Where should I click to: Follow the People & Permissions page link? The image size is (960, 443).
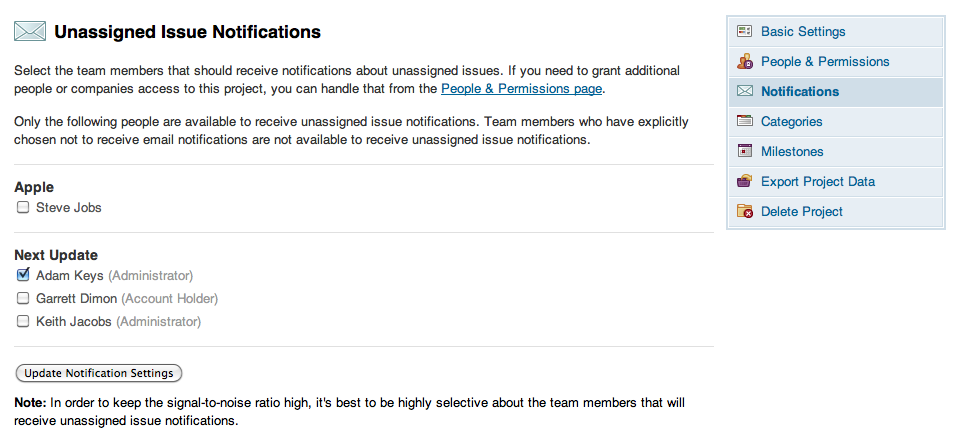521,89
